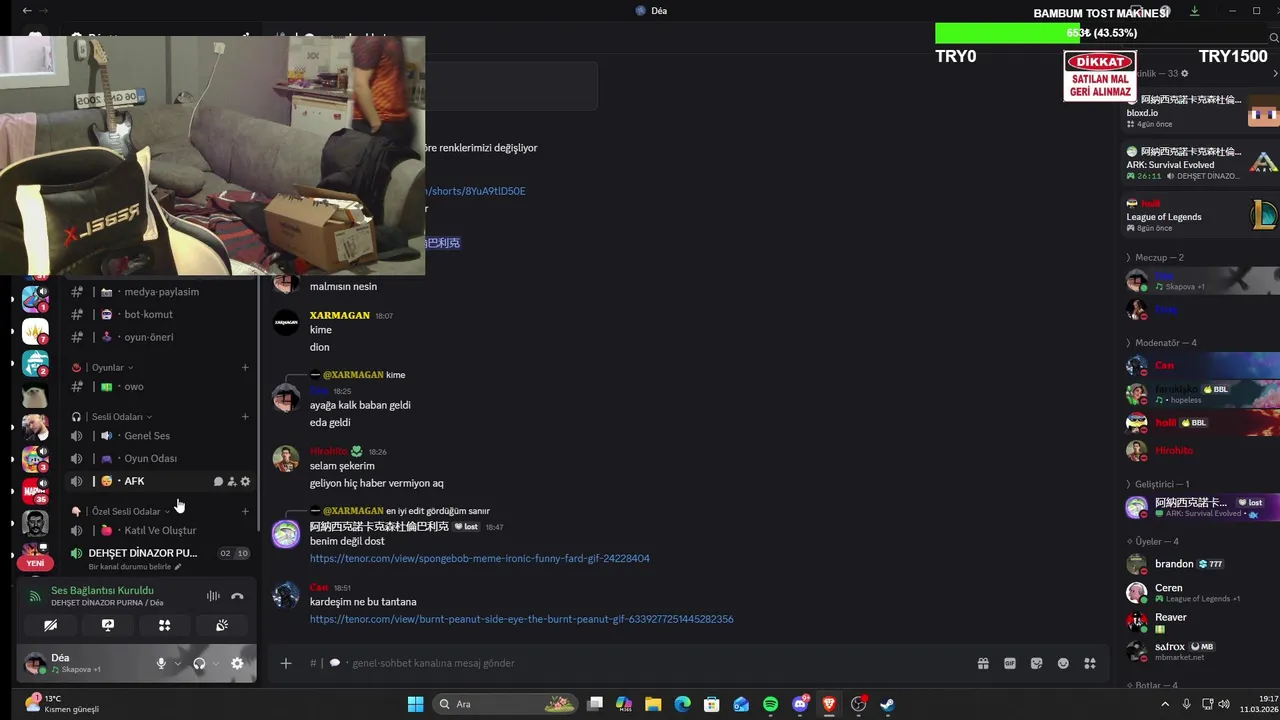Open the gift Nitro icon
Screen dimensions: 1280x720
tap(983, 663)
